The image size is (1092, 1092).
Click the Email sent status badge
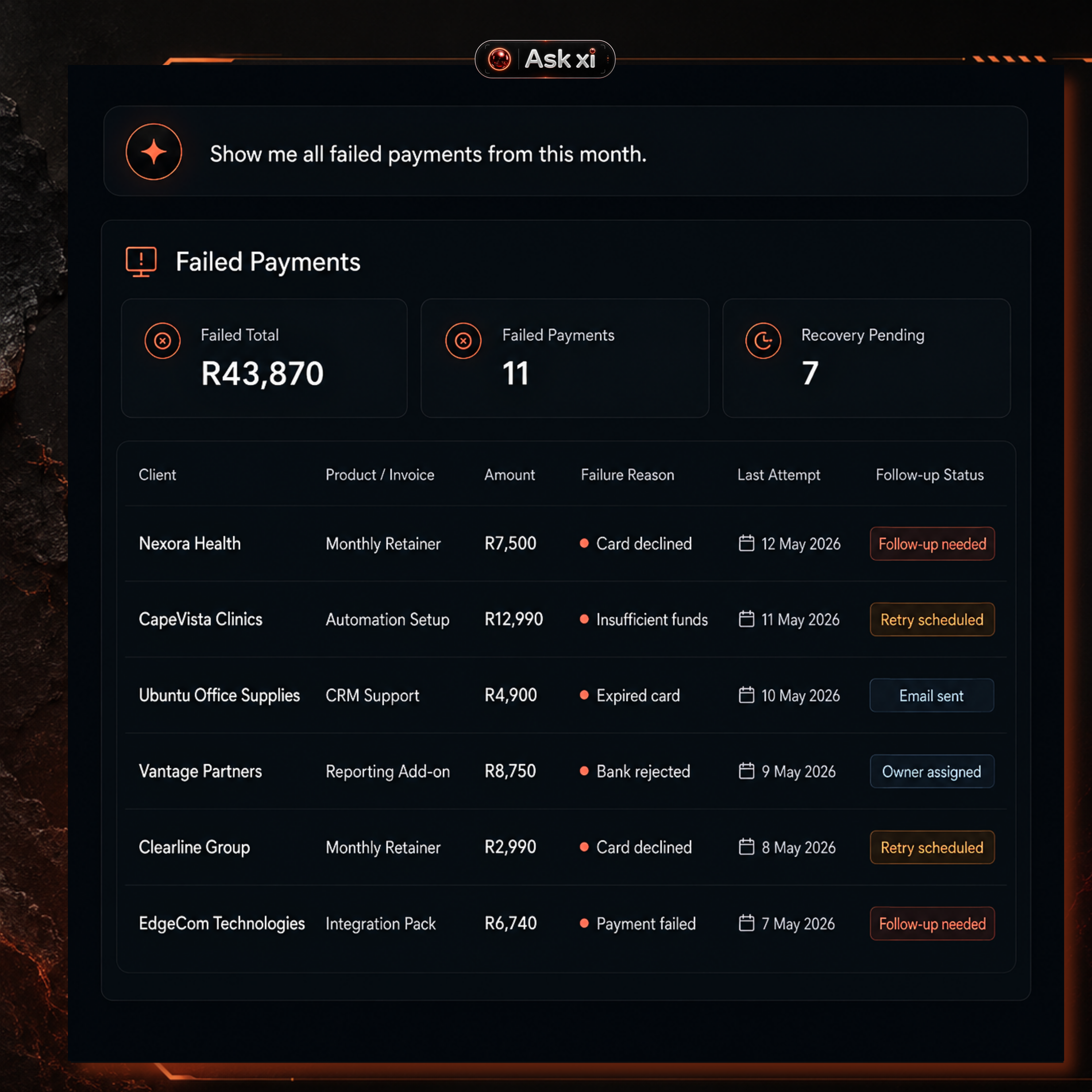coord(932,695)
